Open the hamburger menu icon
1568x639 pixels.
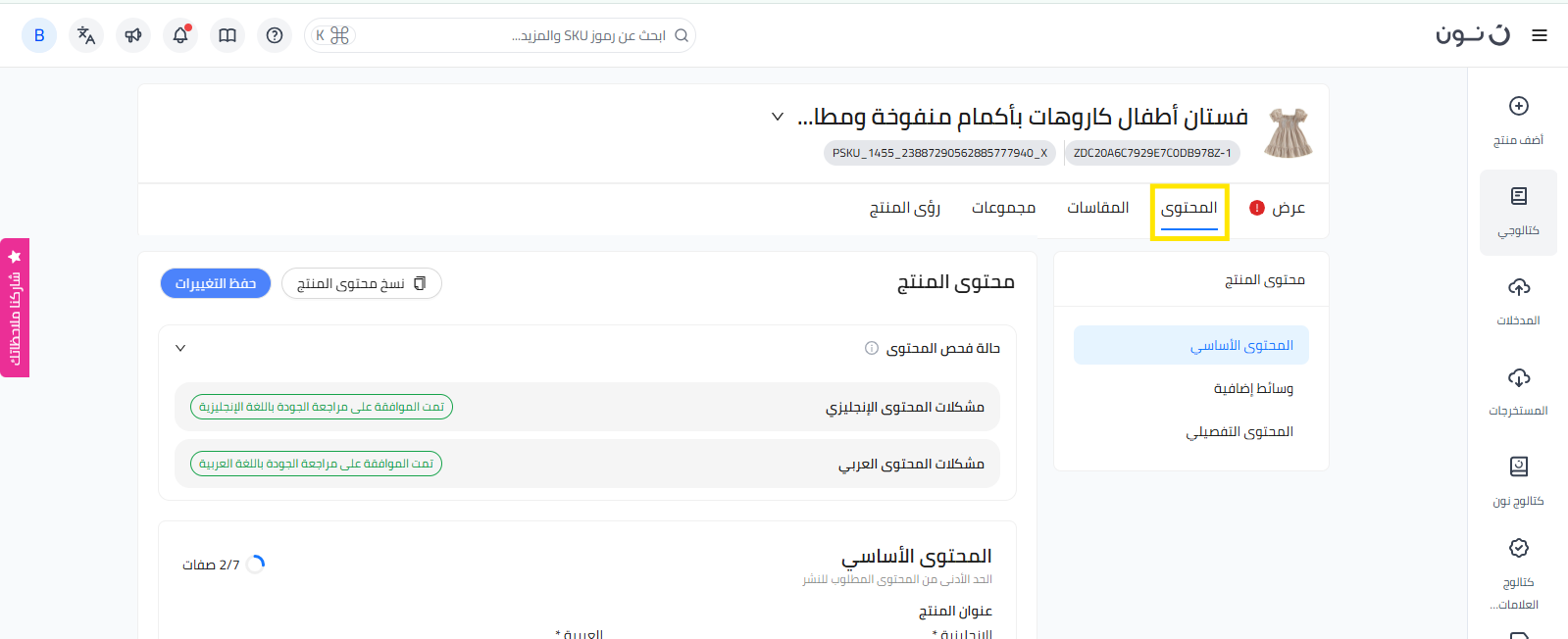pyautogui.click(x=1540, y=35)
